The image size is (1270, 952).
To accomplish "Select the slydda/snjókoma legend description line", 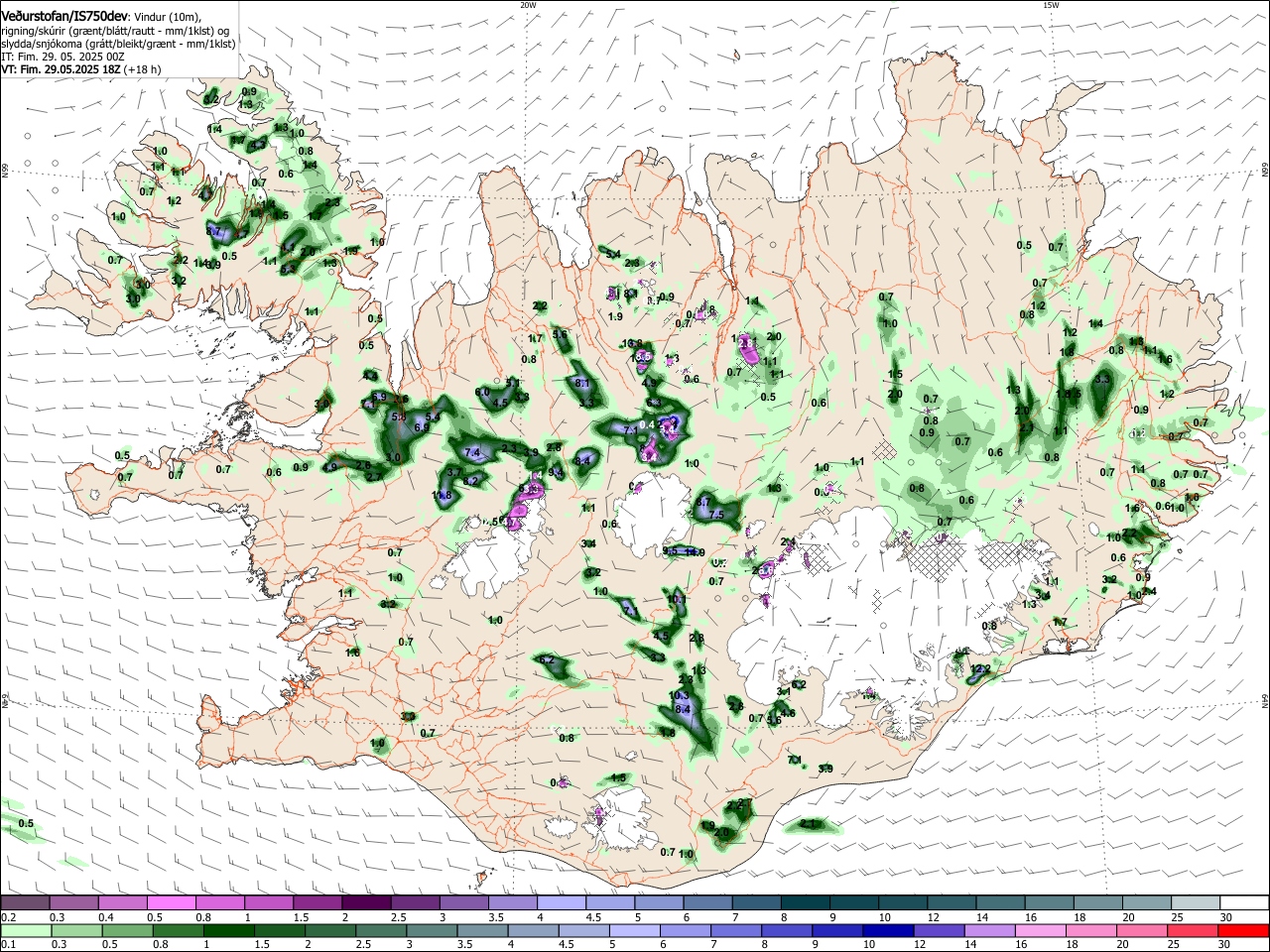I will [x=118, y=44].
